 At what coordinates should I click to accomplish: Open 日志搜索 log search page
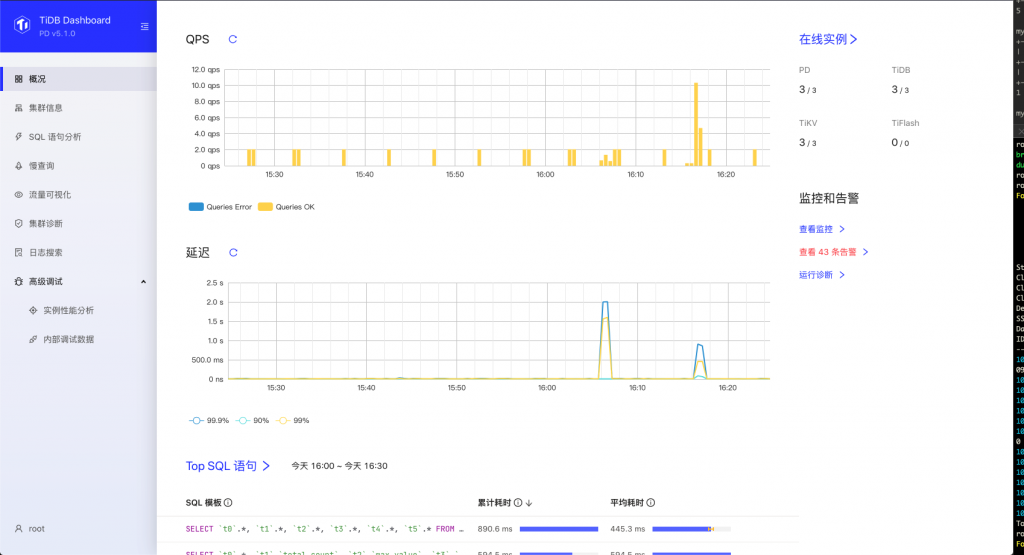pos(78,252)
